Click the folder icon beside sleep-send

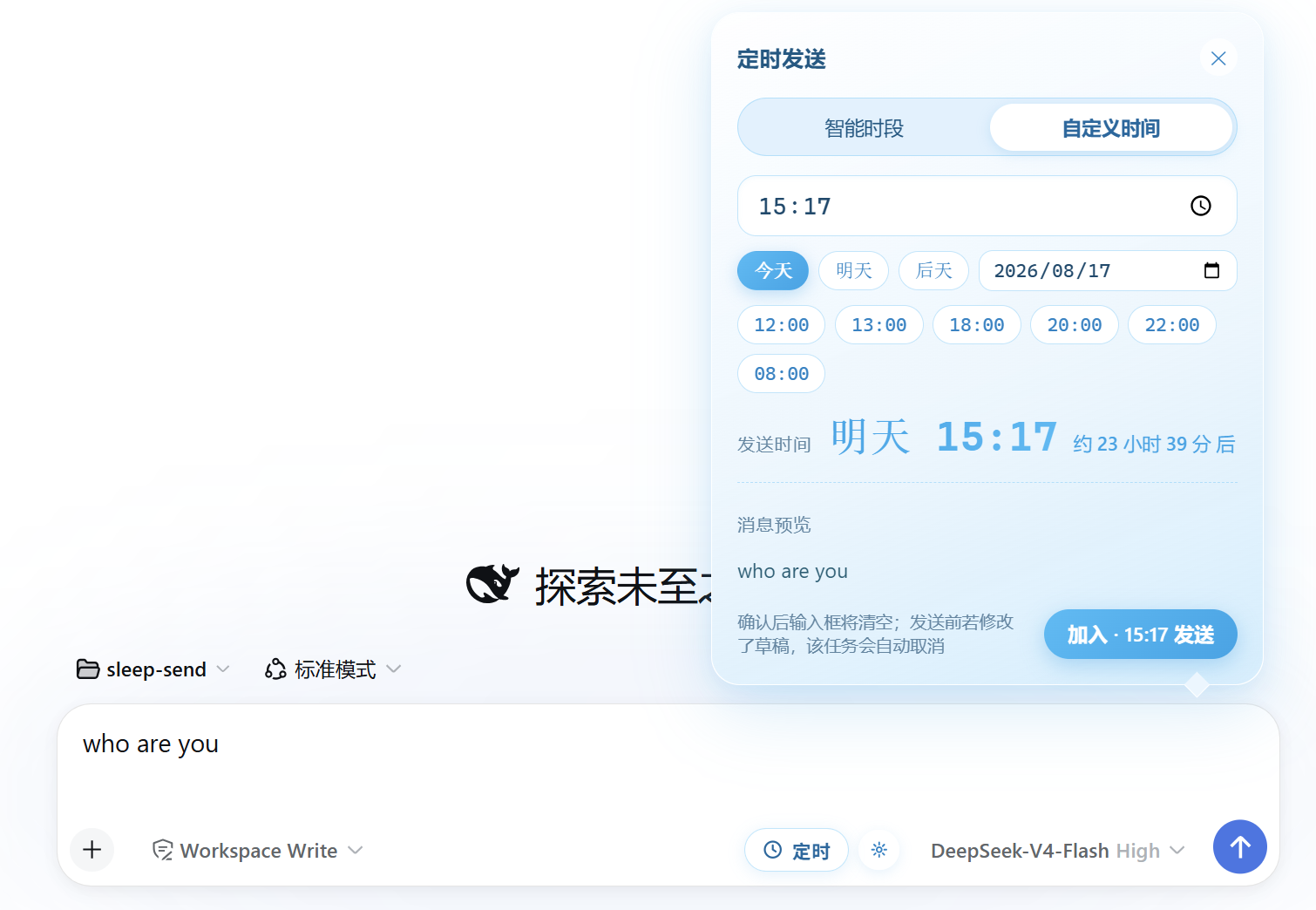(88, 669)
